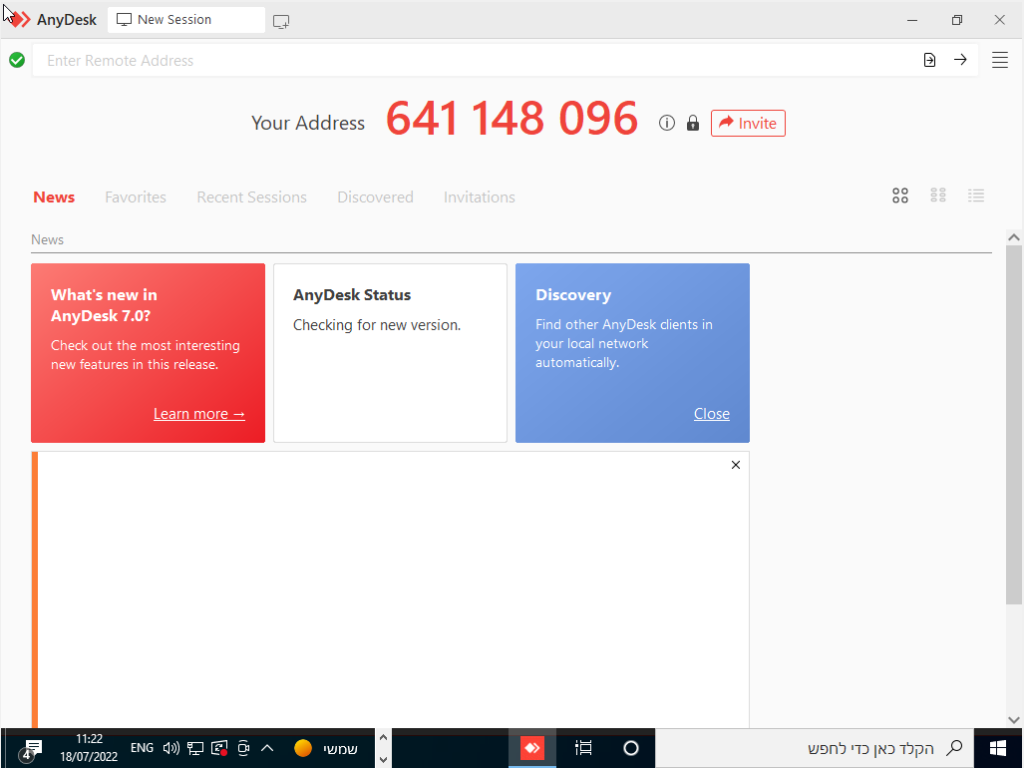Click the connect arrow icon

coord(960,60)
